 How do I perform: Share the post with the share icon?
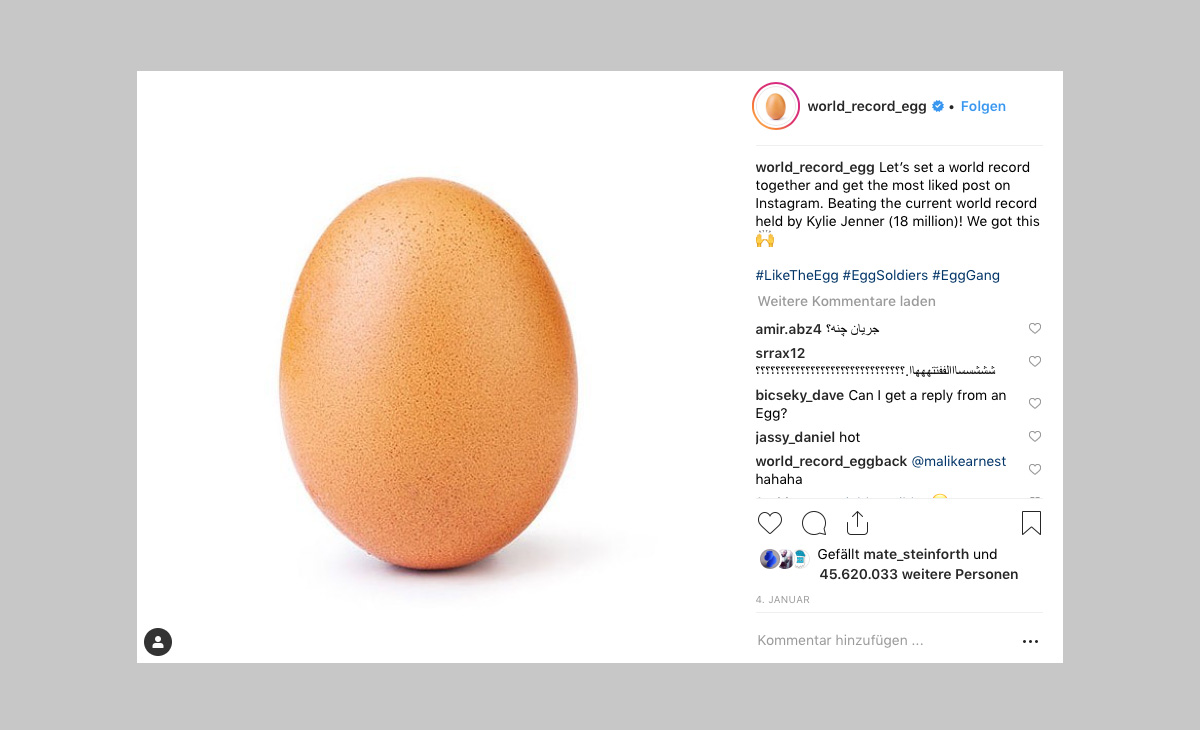pyautogui.click(x=857, y=523)
